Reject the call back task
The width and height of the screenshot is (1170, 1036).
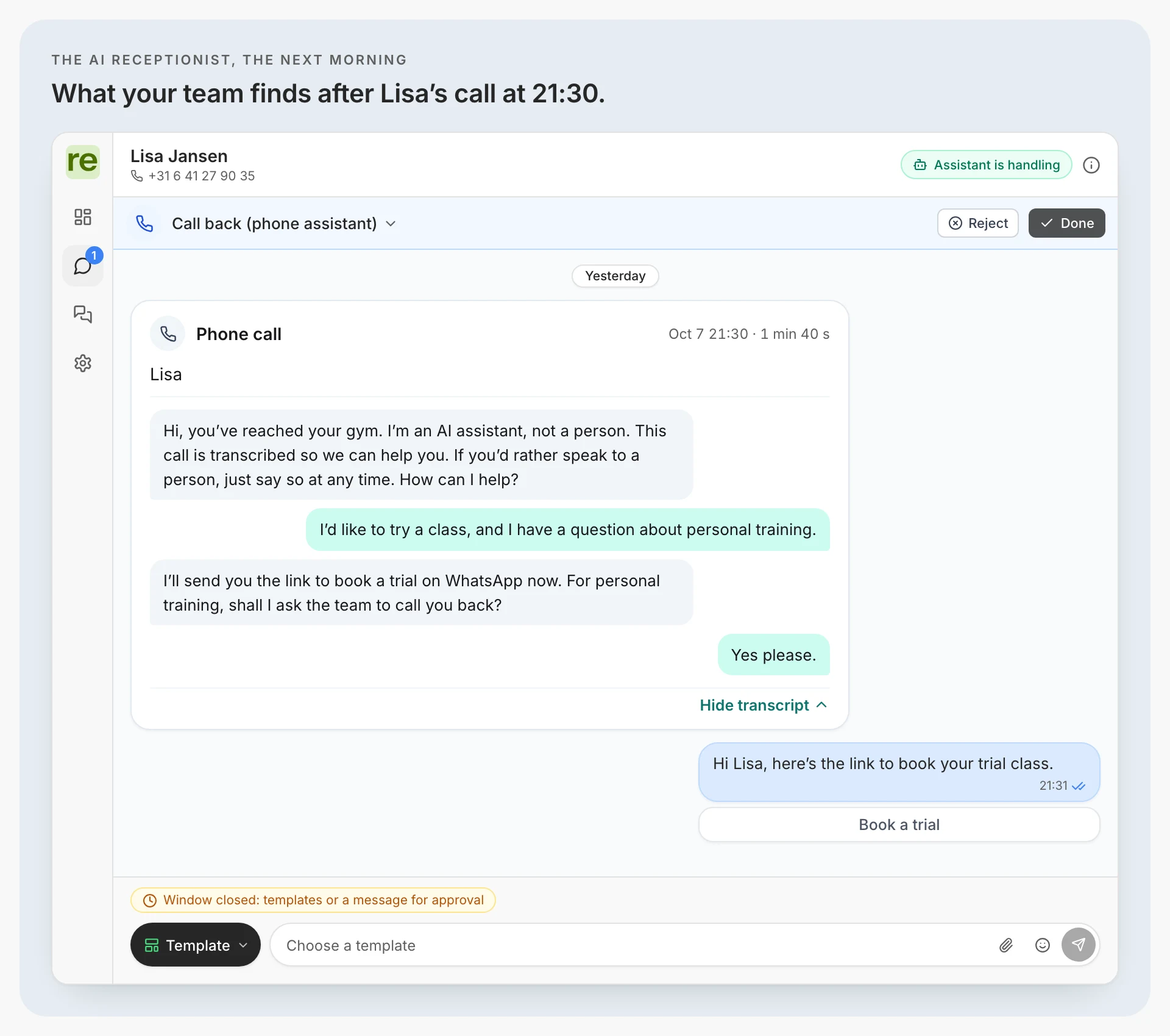coord(978,223)
